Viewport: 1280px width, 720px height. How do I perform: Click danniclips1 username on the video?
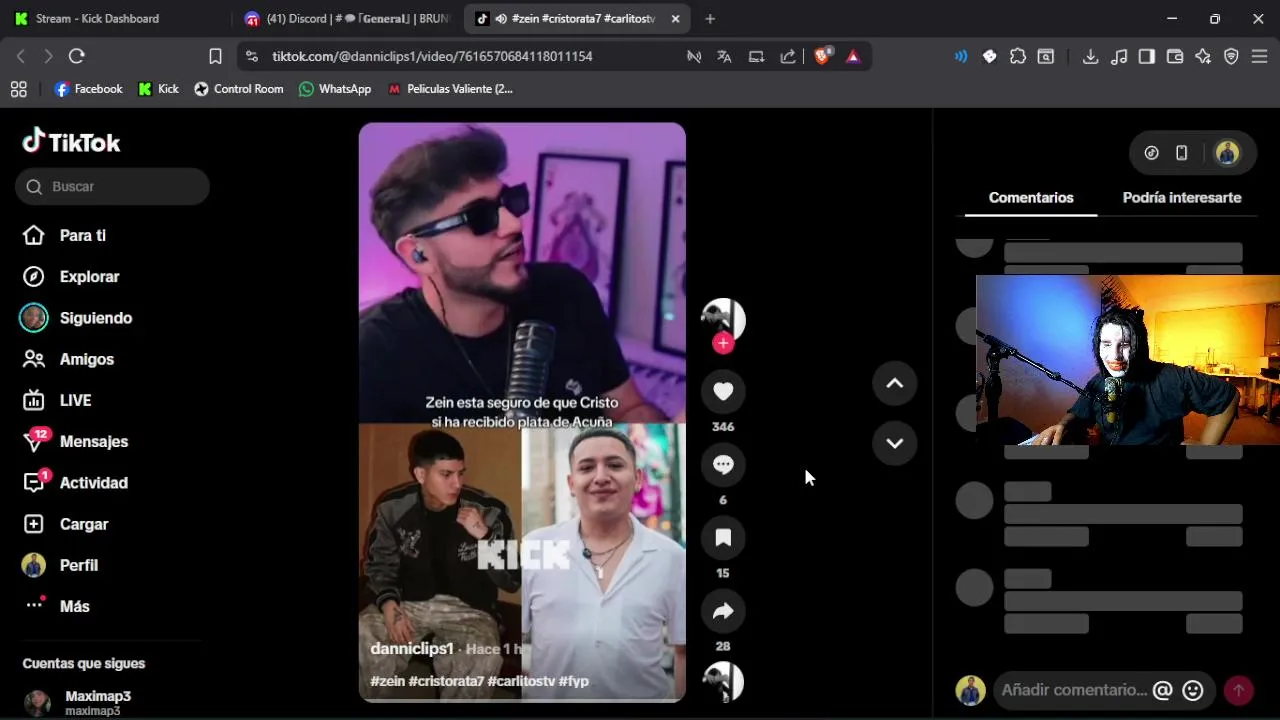coord(412,649)
